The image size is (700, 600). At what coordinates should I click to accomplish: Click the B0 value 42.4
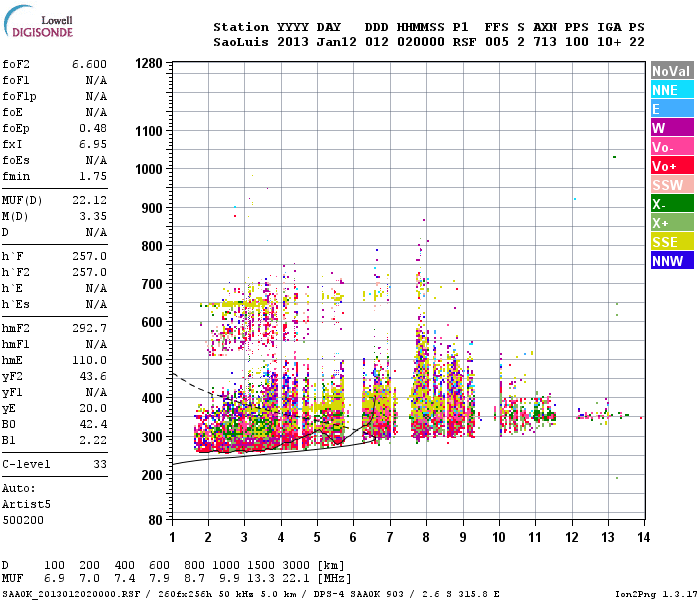tap(93, 424)
